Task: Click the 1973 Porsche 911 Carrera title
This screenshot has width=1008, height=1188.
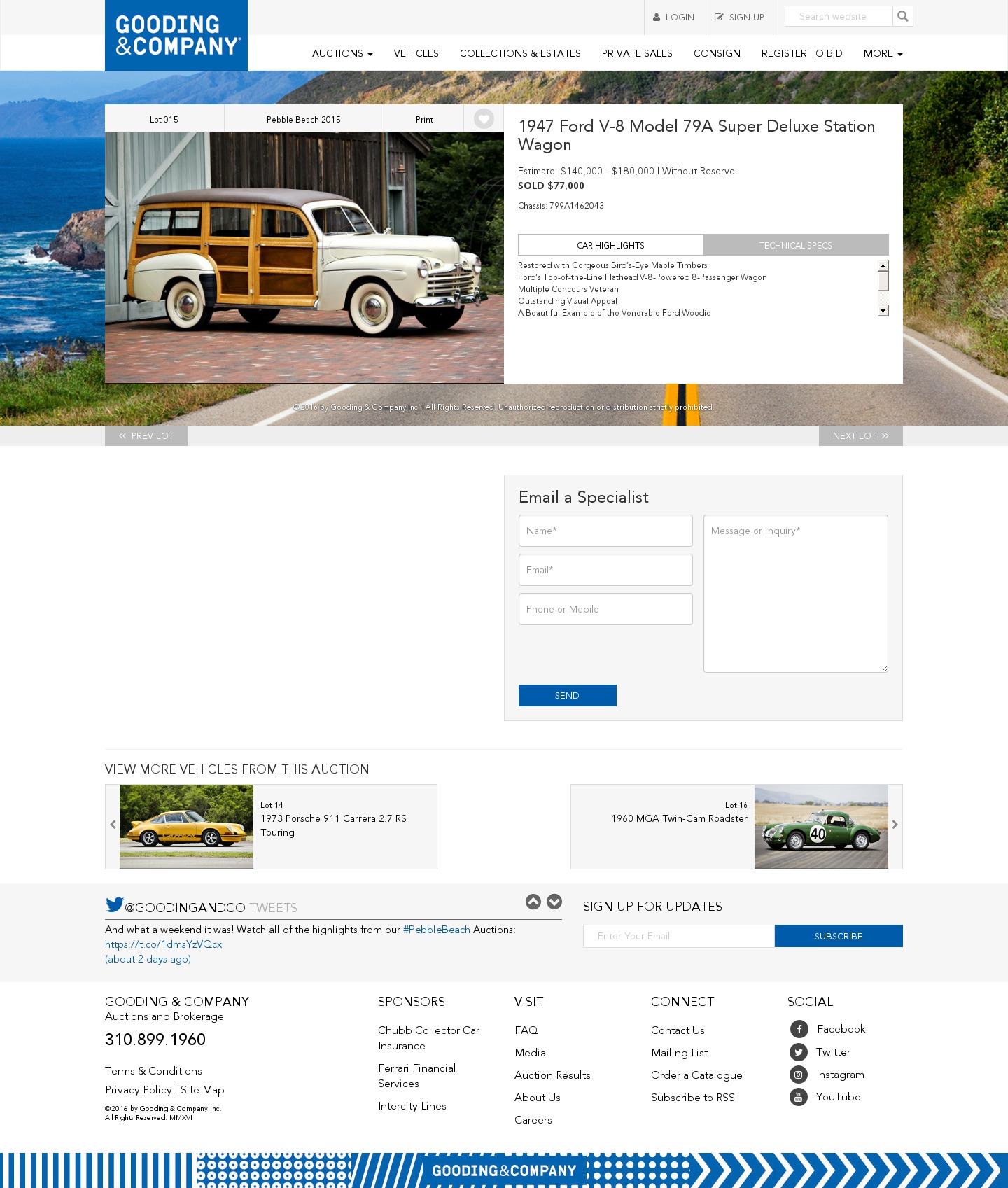Action: coord(333,825)
